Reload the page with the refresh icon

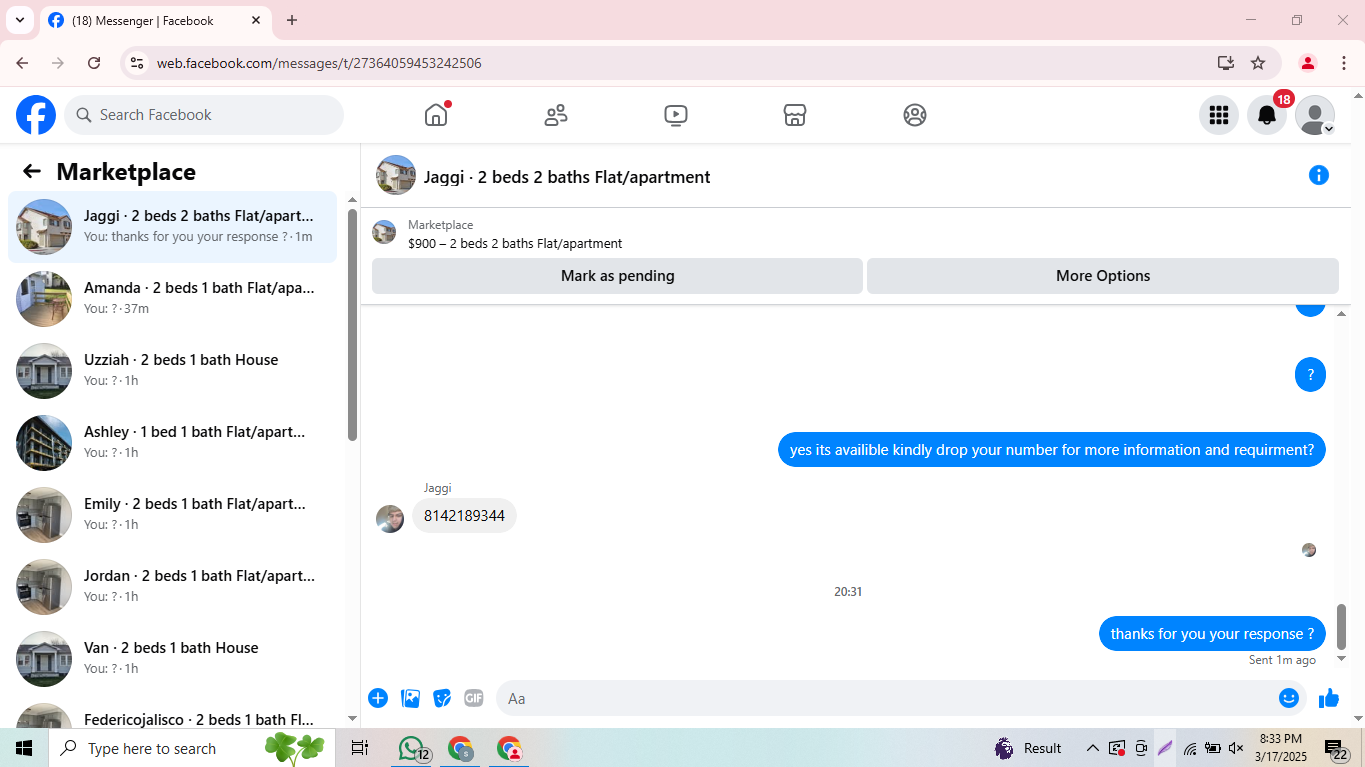point(94,63)
